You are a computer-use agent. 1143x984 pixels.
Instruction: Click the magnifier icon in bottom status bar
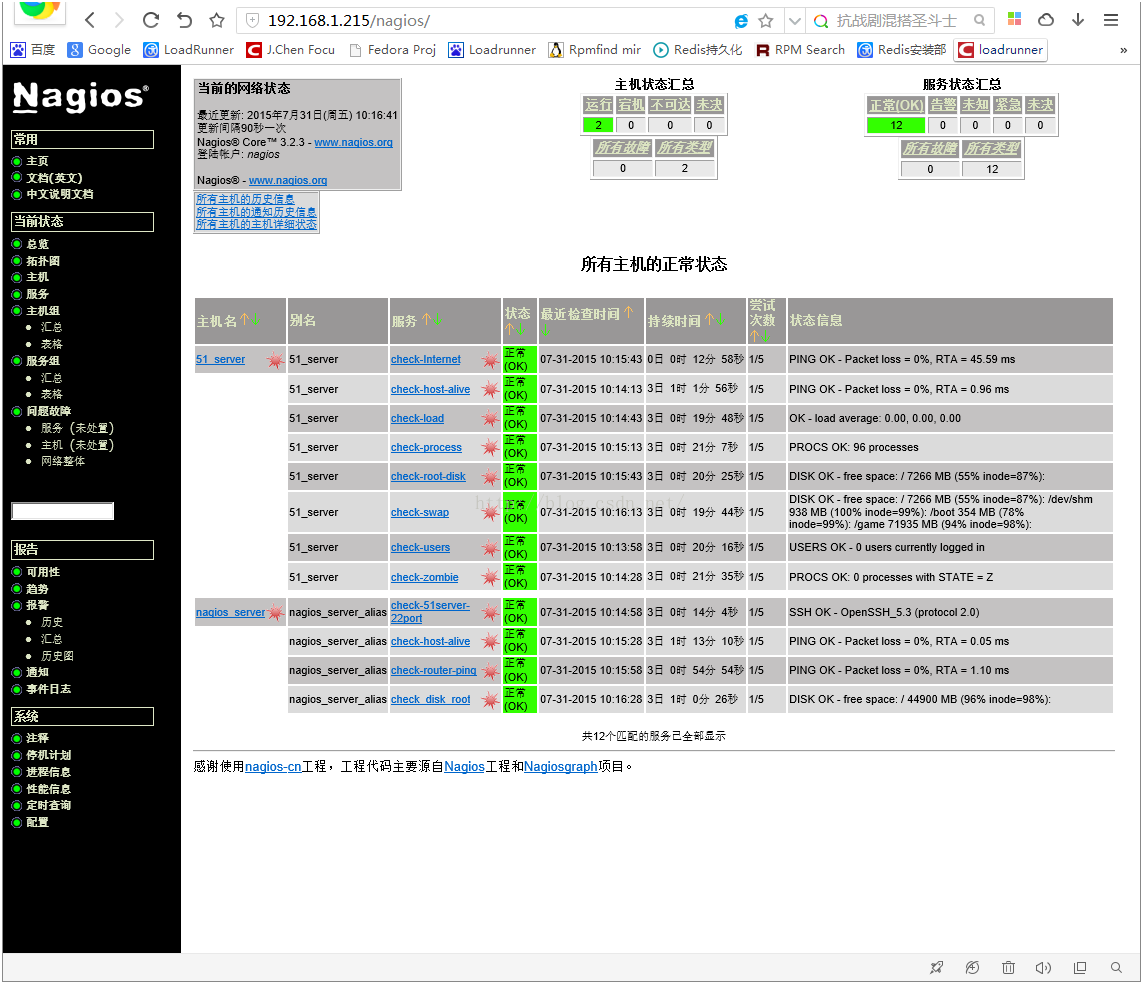(x=1116, y=968)
